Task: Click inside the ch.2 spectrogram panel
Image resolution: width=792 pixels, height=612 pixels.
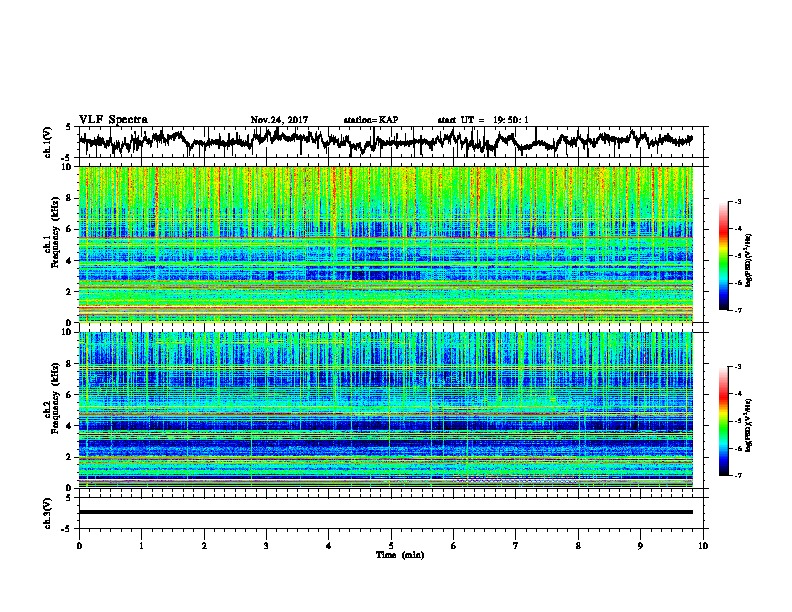Action: [386, 410]
